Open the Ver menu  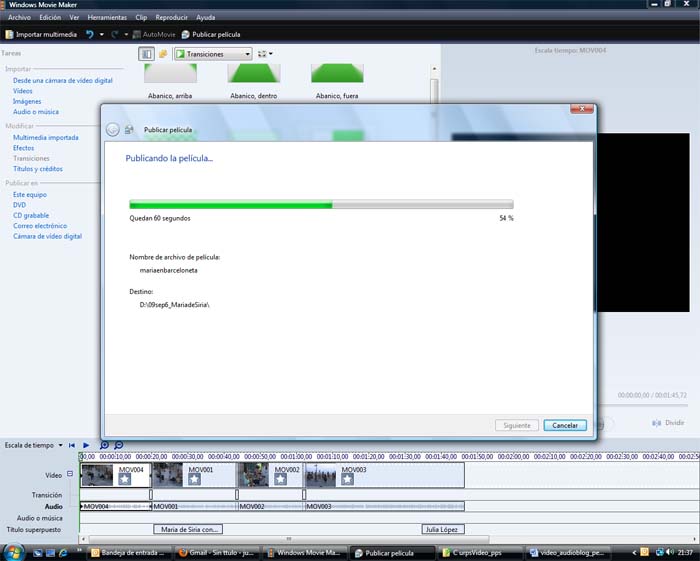(74, 17)
